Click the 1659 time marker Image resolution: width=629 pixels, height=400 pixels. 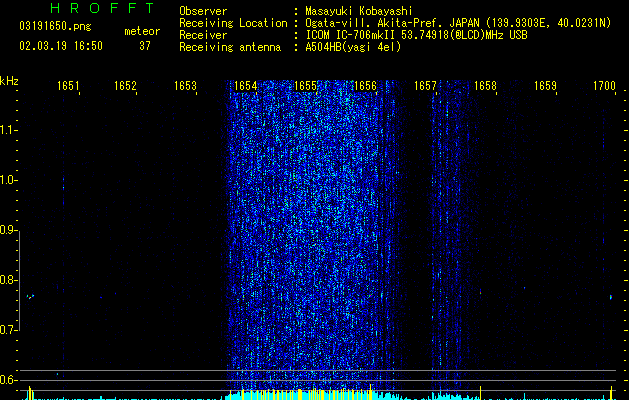coord(545,86)
